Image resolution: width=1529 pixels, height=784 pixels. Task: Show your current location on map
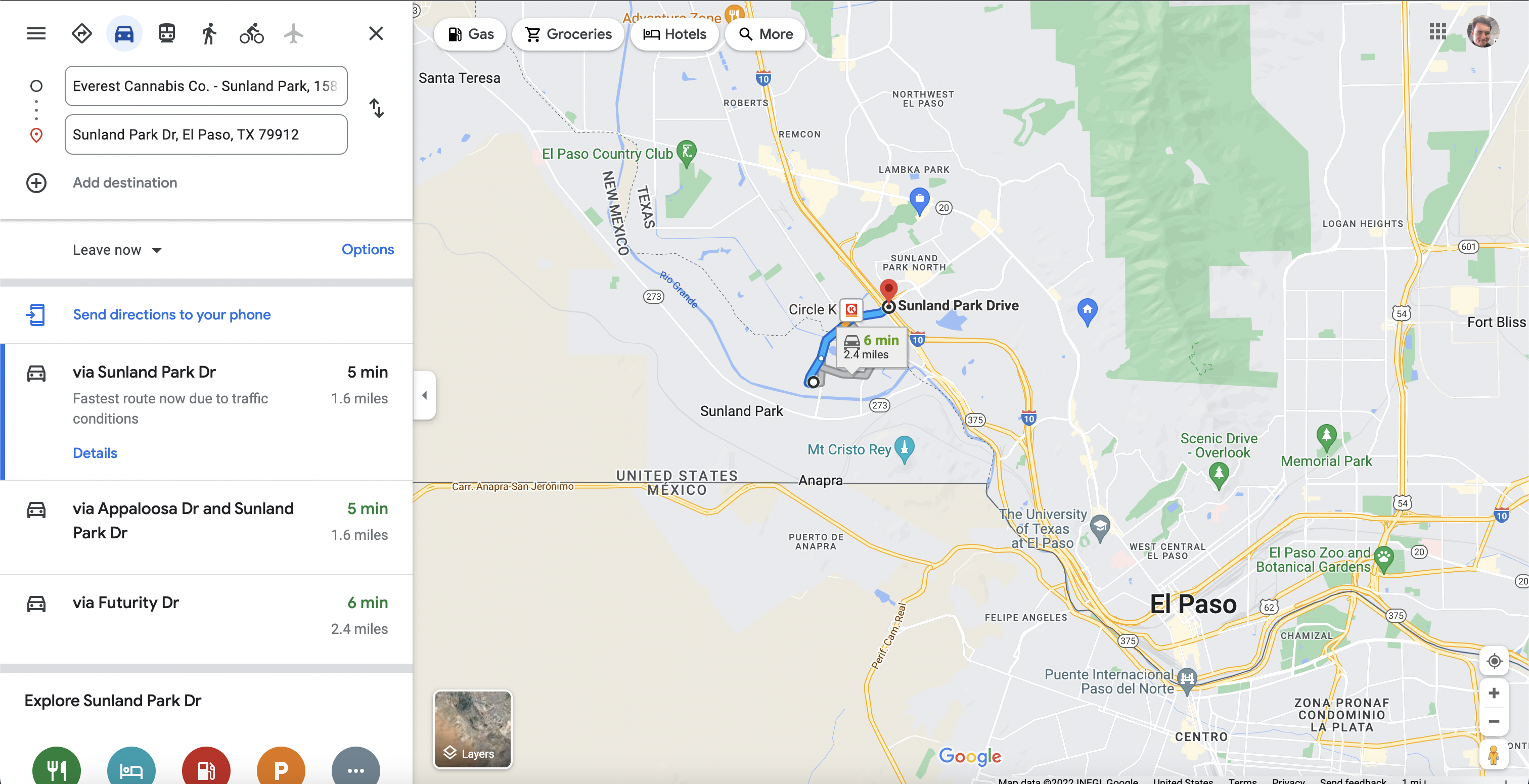click(1494, 661)
